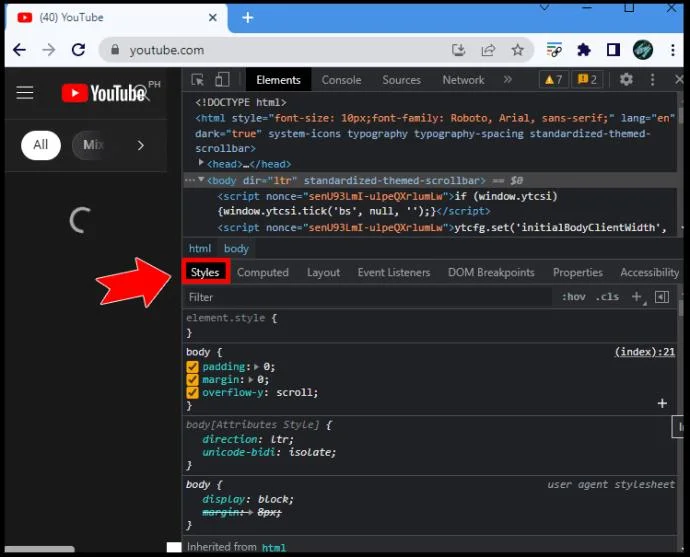
Task: Click the ellipsis beside the body node
Action: coord(190,180)
